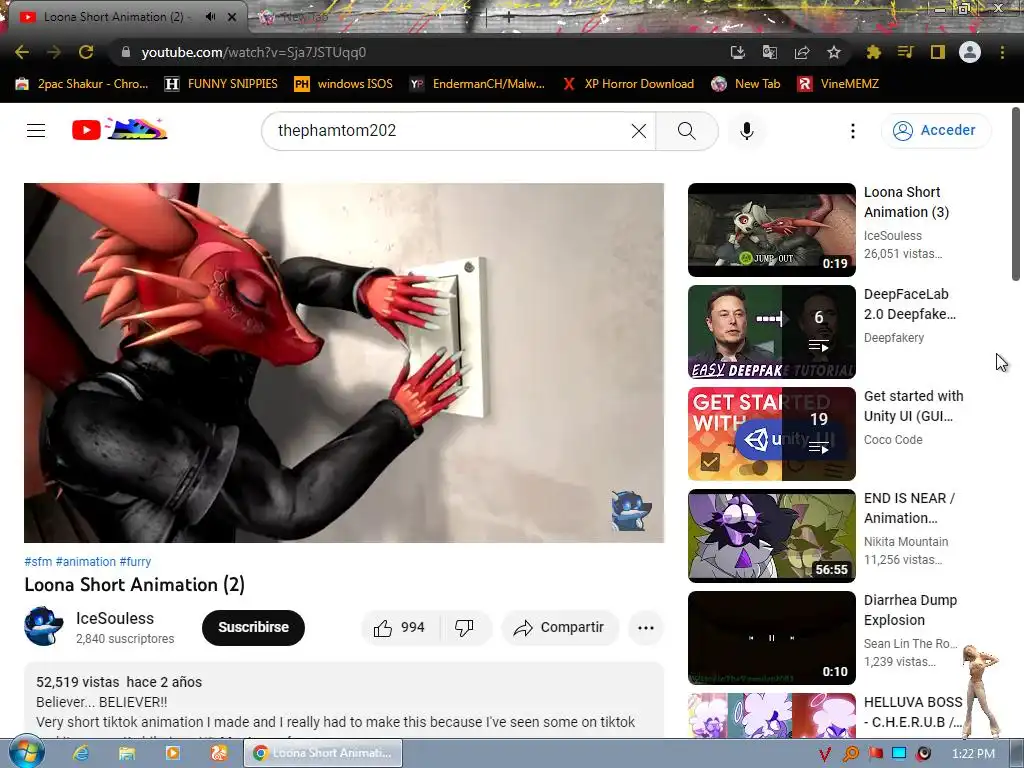The height and width of the screenshot is (768, 1024).
Task: Open the New Tab bookmark
Action: 746,84
